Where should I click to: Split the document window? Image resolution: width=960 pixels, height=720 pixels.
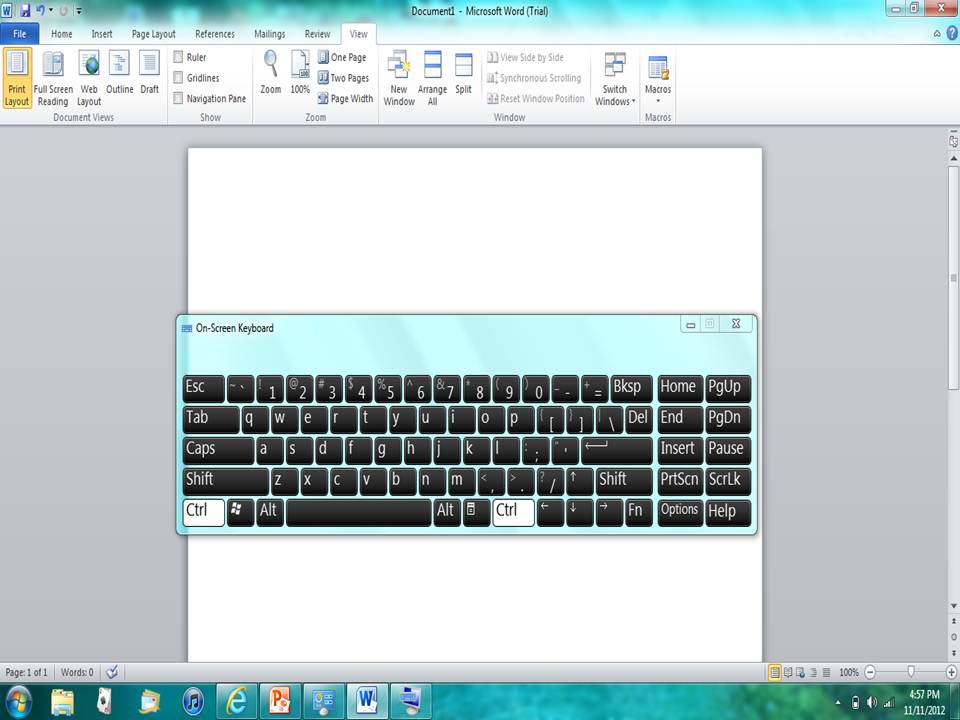[x=463, y=72]
